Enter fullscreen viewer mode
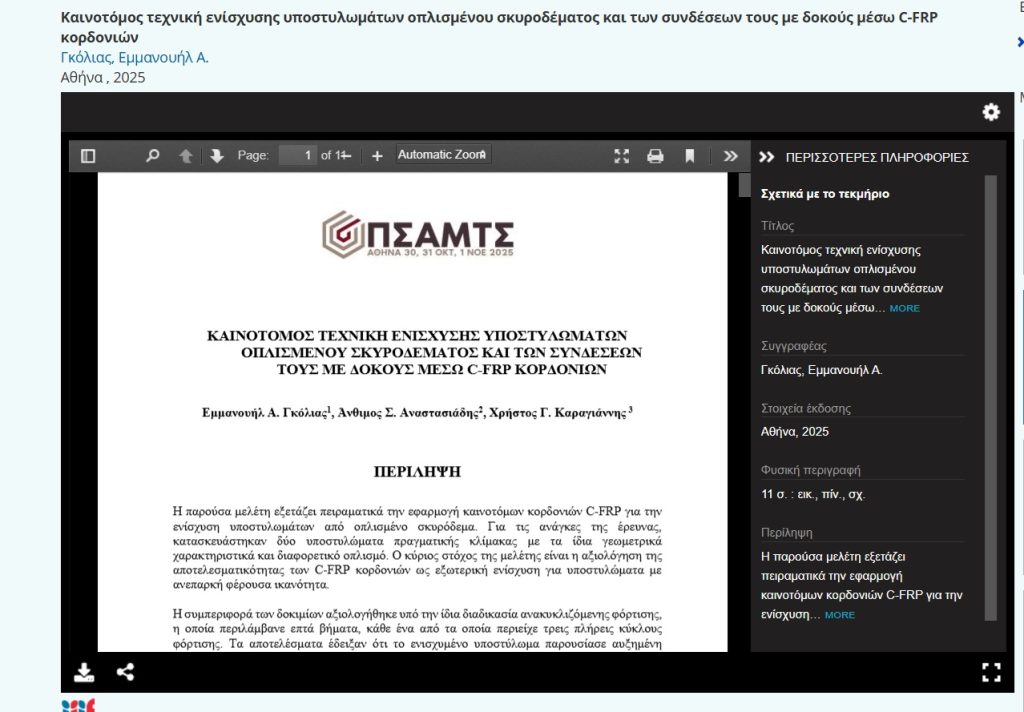The image size is (1024, 712). point(991,672)
